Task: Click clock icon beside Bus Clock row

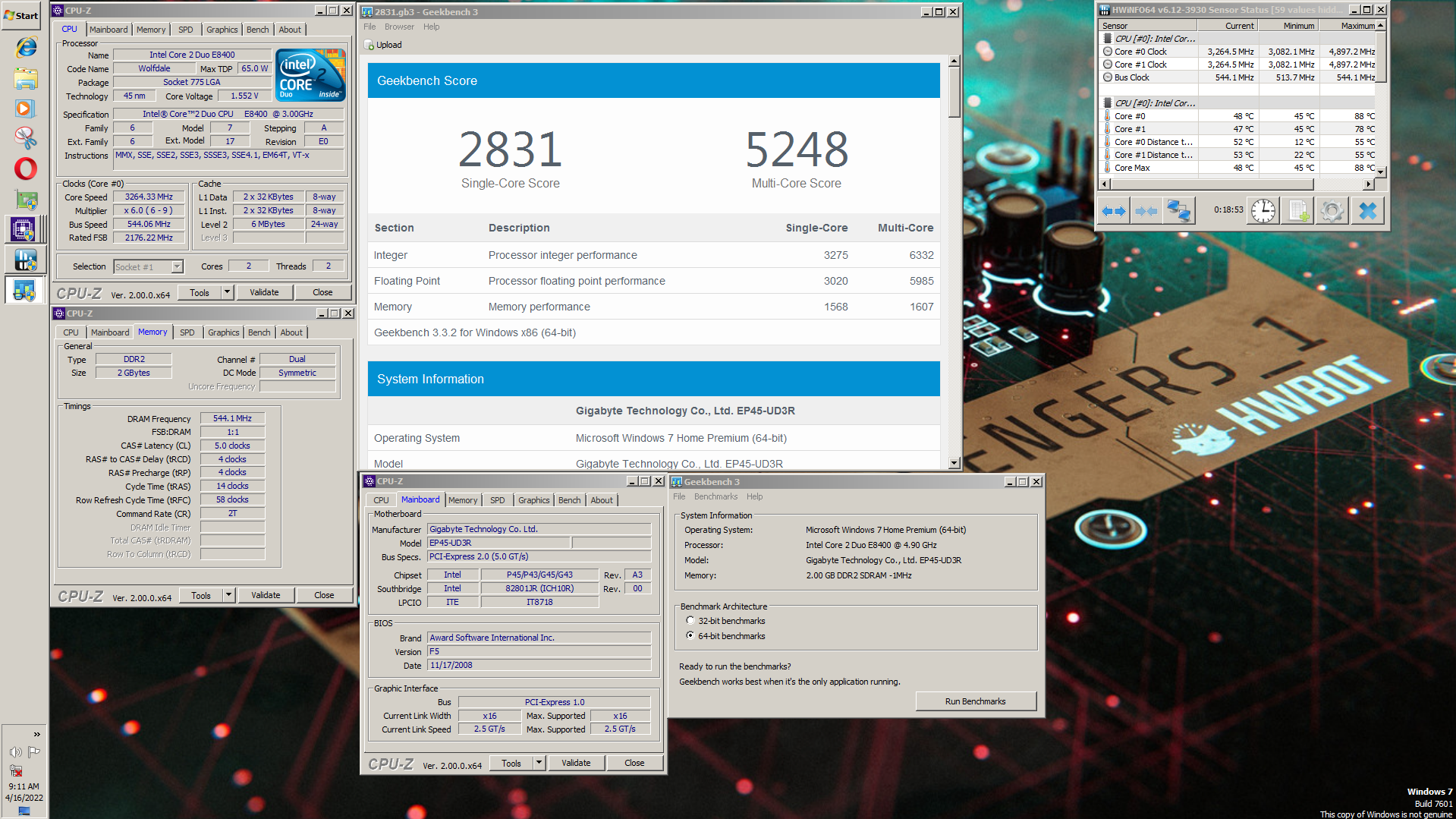Action: pyautogui.click(x=1107, y=77)
